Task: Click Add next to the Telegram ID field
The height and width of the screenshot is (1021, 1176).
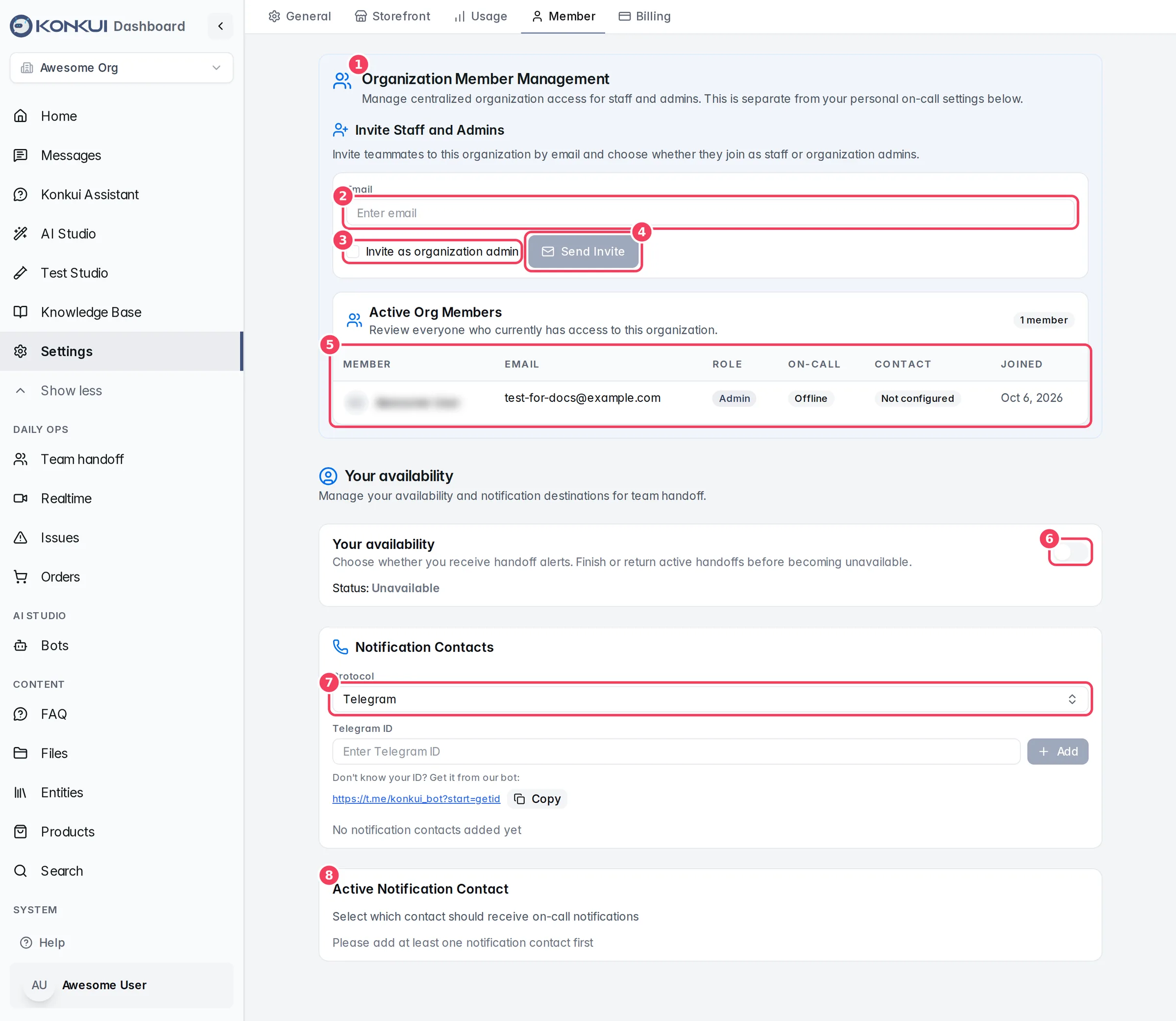Action: pyautogui.click(x=1057, y=751)
